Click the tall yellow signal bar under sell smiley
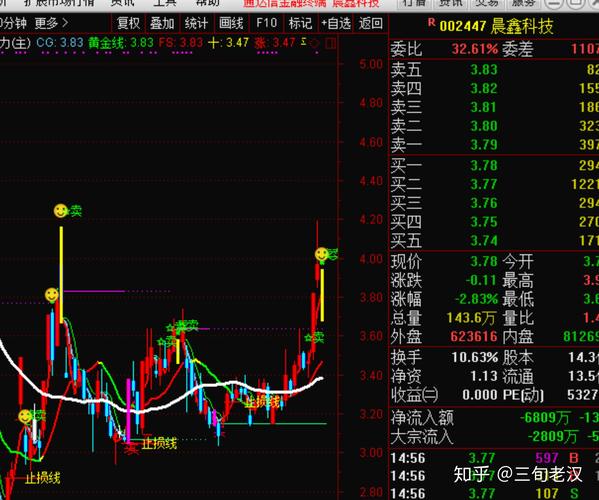599x500 pixels. pos(61,275)
